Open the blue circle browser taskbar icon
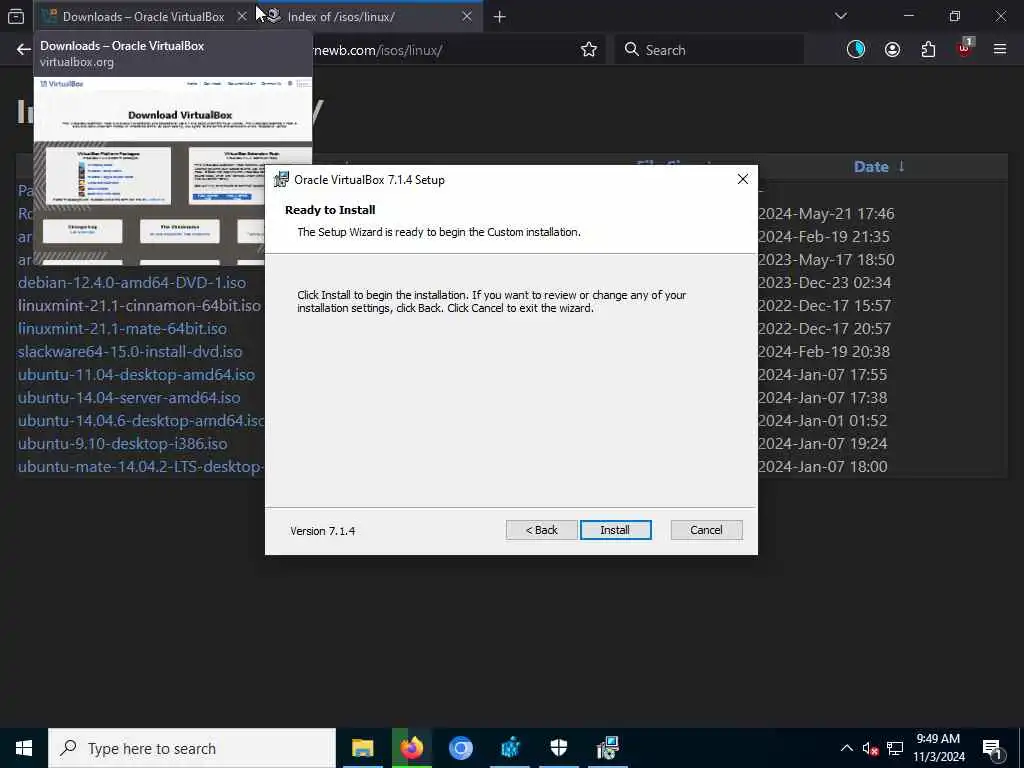The width and height of the screenshot is (1024, 768). click(x=460, y=748)
